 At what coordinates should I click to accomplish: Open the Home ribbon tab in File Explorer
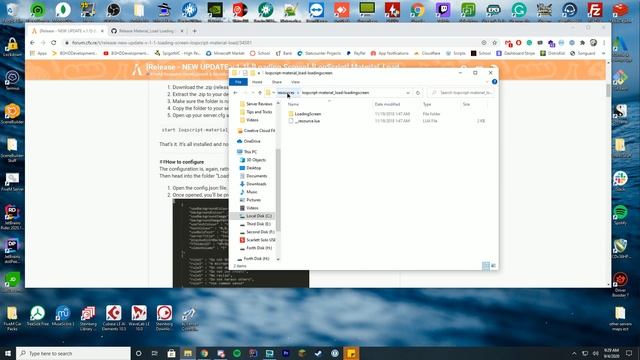[257, 82]
